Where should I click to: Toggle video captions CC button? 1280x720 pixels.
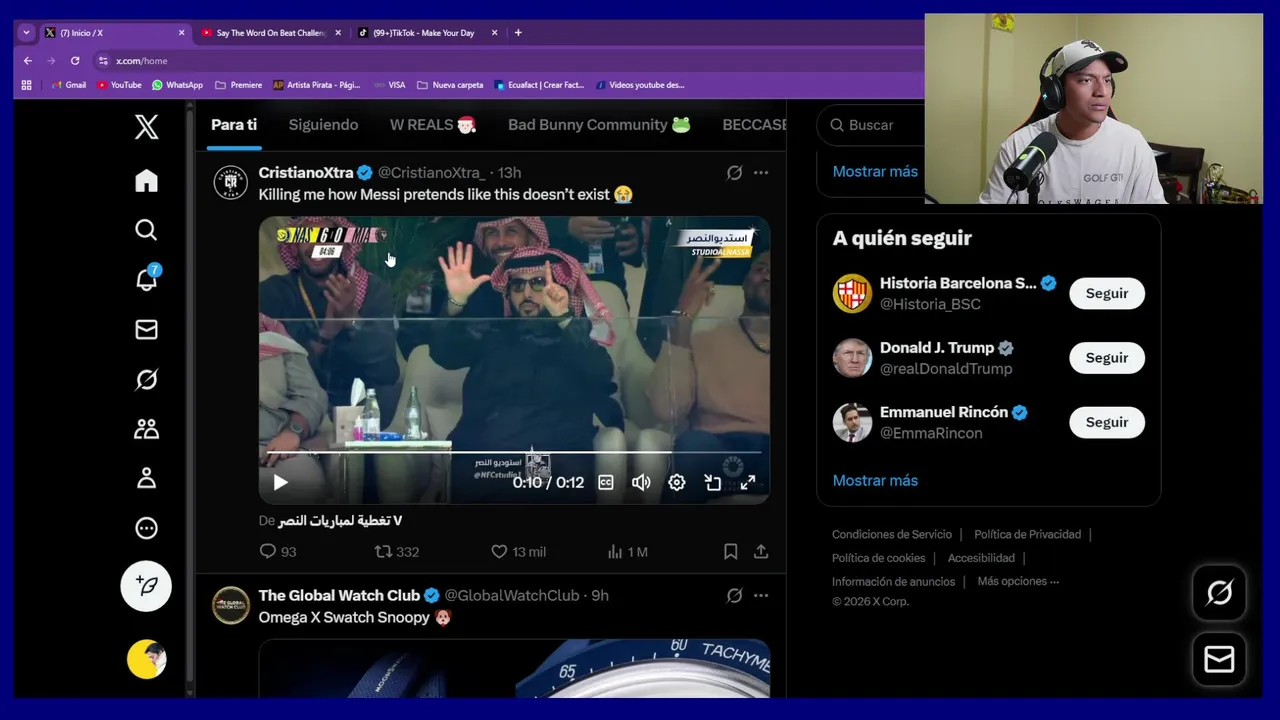(x=606, y=483)
